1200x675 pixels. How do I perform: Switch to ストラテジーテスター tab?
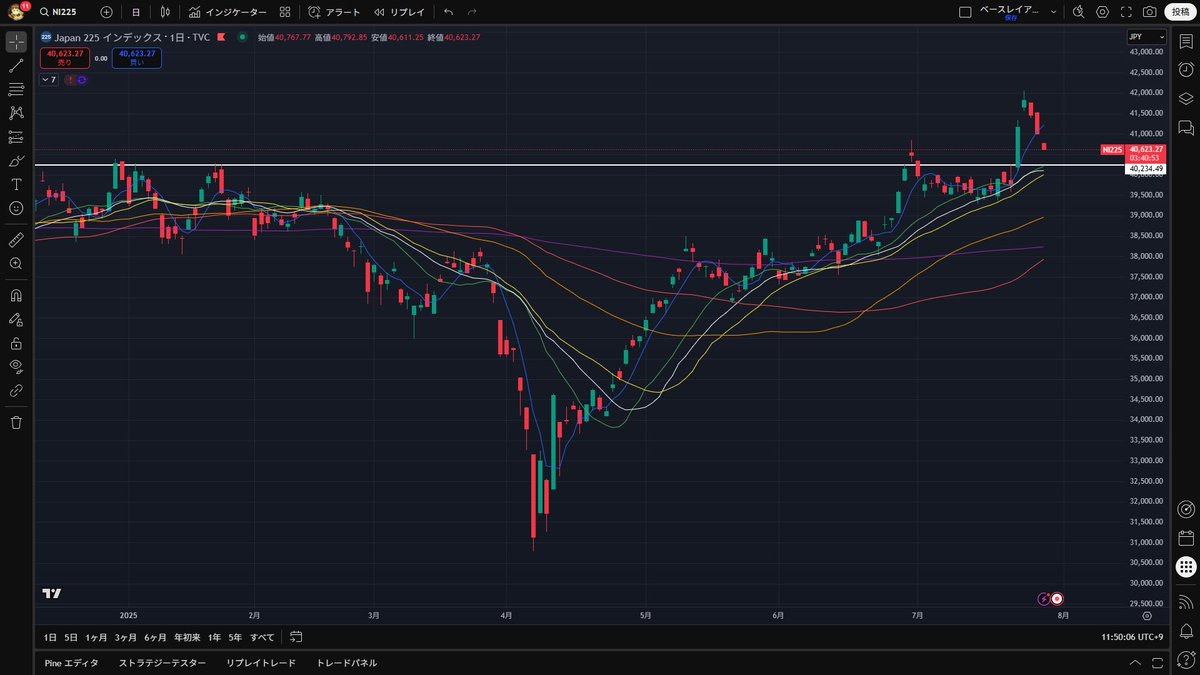tap(162, 663)
